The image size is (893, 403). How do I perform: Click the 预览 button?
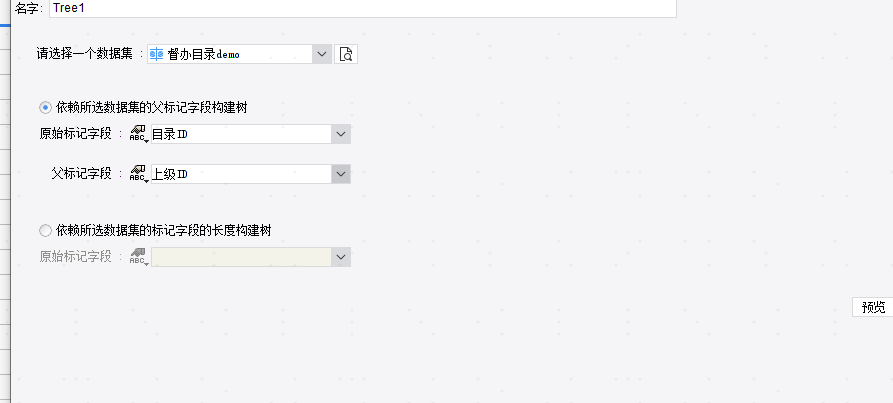coord(873,307)
